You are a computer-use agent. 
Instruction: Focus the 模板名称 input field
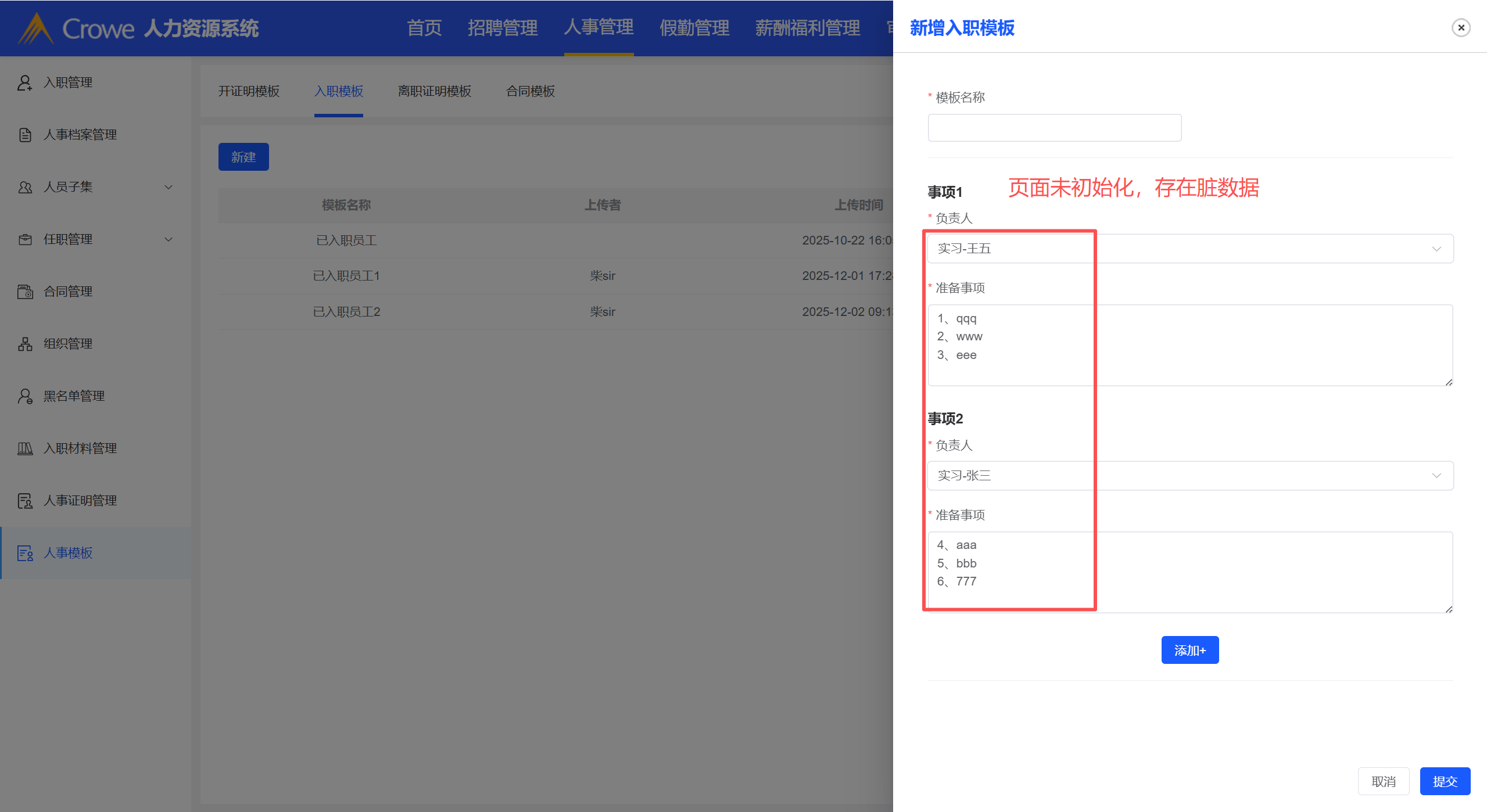coord(1054,128)
